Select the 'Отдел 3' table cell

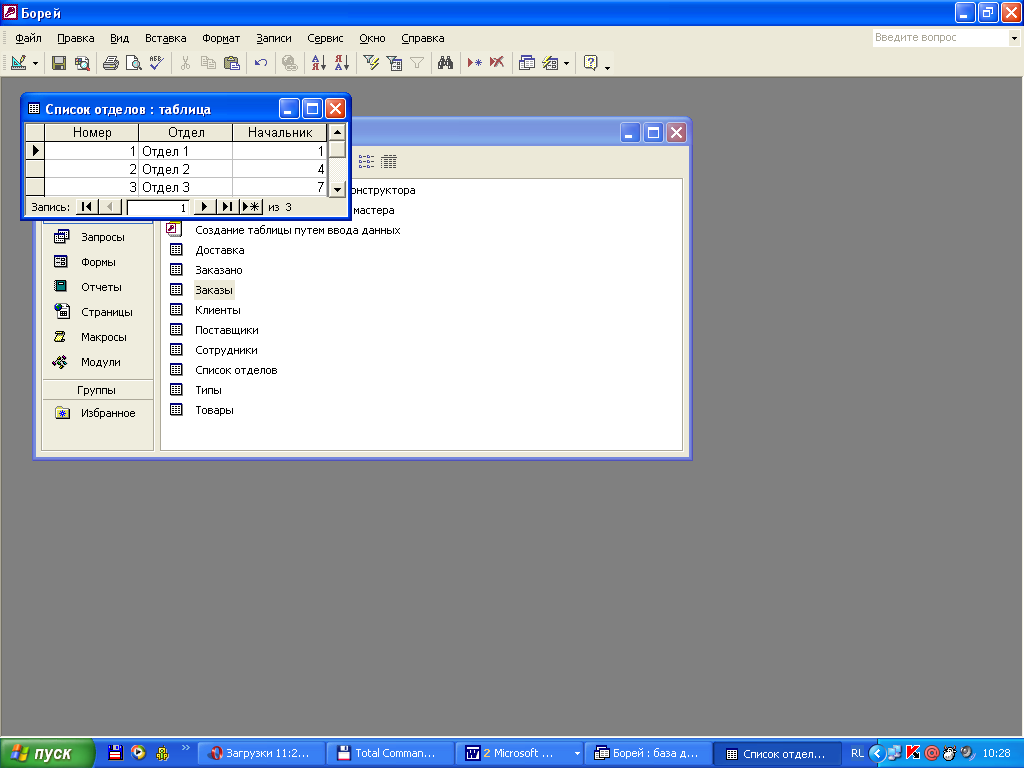click(x=186, y=187)
